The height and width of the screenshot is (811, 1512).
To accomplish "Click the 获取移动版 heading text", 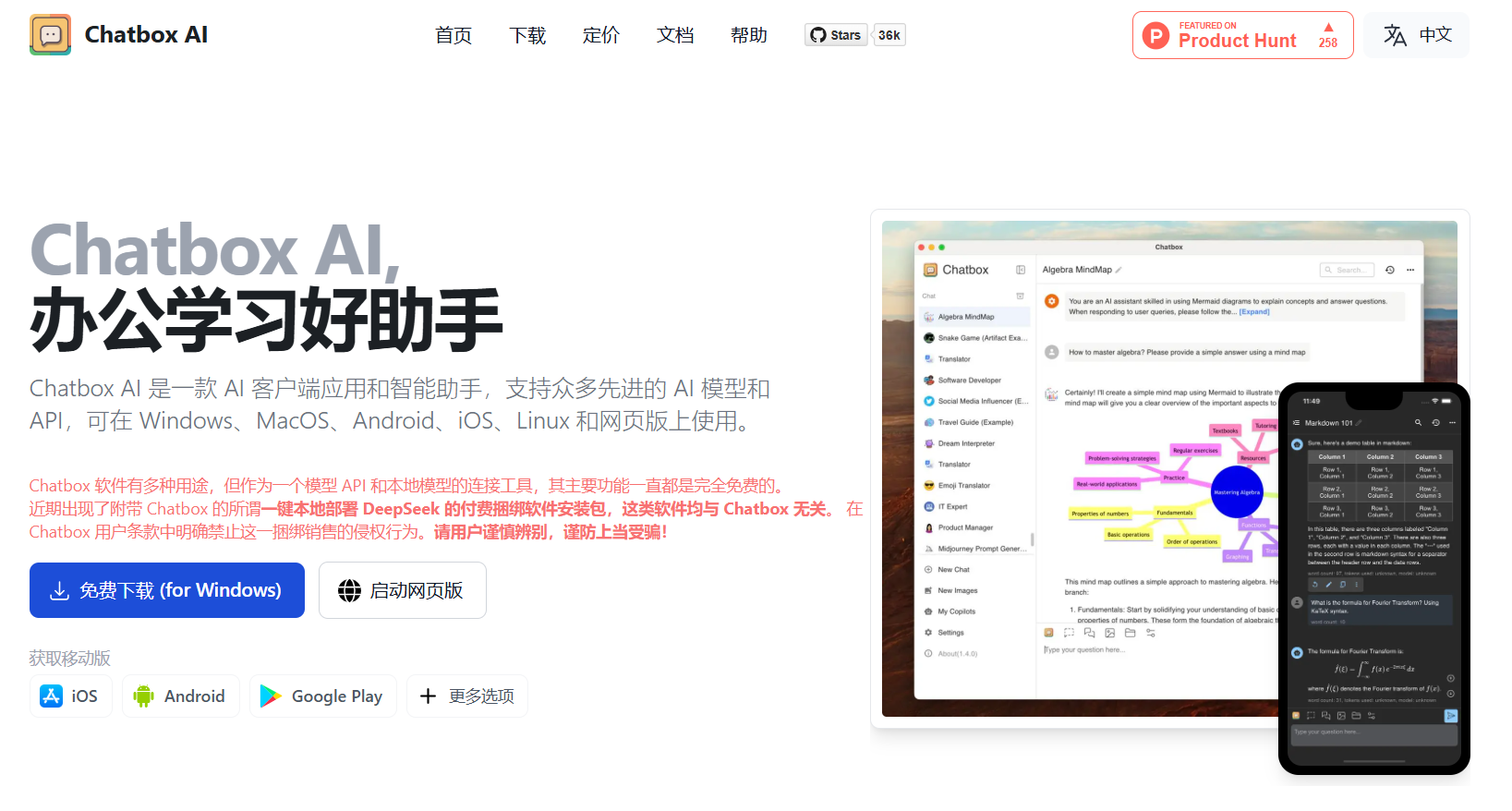I will pos(70,659).
